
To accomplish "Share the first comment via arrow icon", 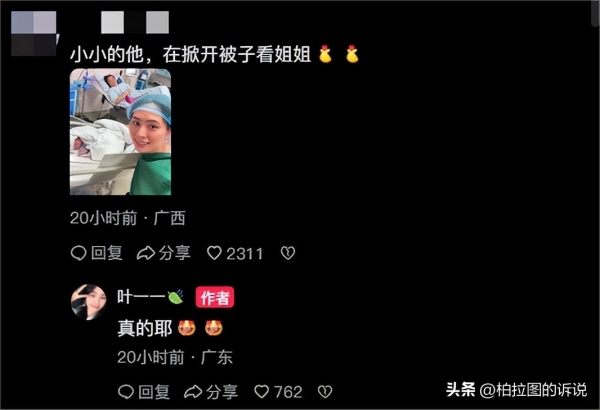I will 145,253.
